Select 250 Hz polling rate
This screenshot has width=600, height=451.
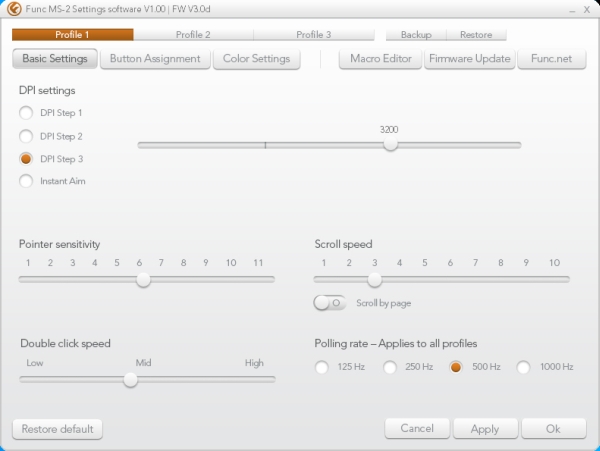[x=390, y=367]
